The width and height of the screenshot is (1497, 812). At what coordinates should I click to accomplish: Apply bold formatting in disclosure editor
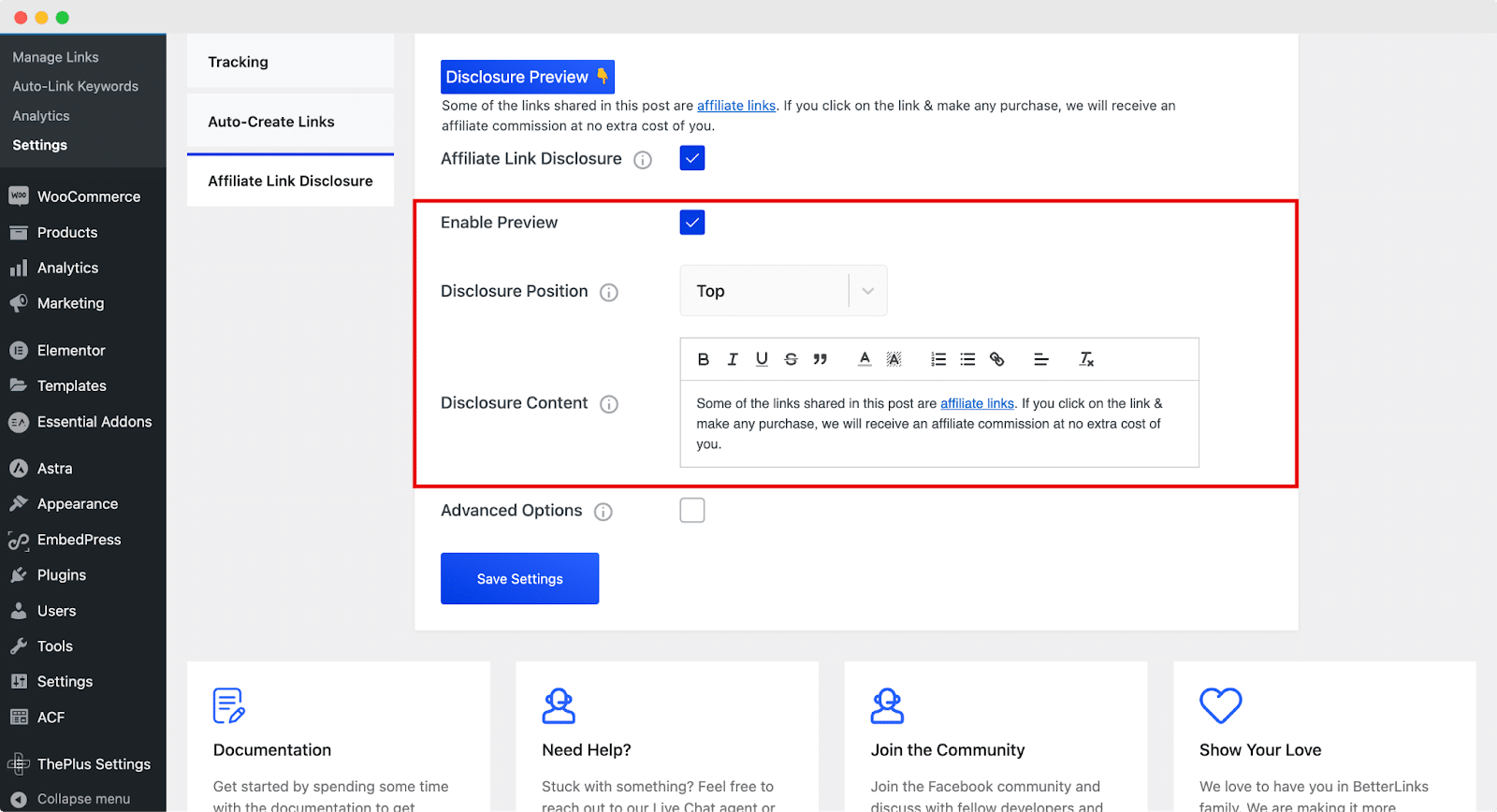704,359
